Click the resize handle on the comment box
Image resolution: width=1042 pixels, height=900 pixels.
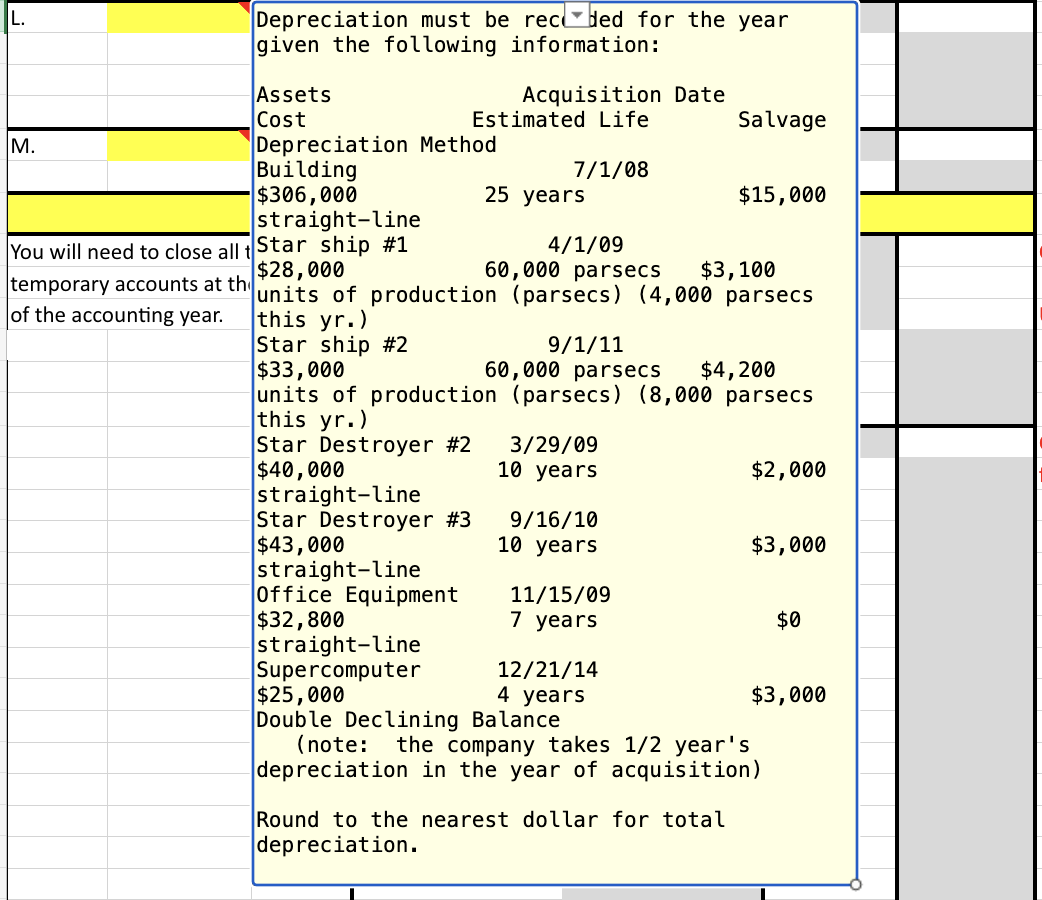(x=856, y=884)
